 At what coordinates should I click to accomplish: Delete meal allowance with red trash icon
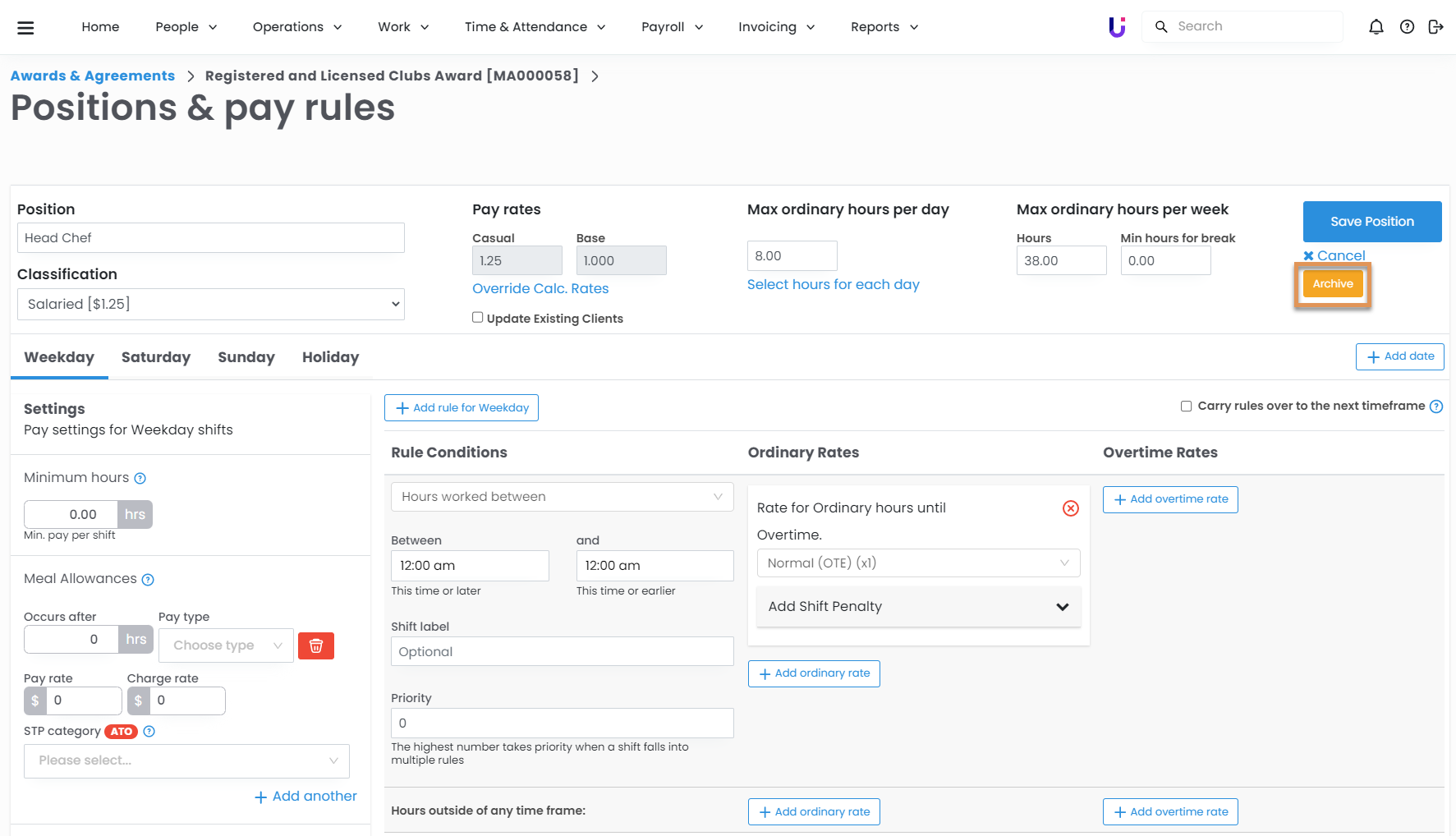[316, 645]
